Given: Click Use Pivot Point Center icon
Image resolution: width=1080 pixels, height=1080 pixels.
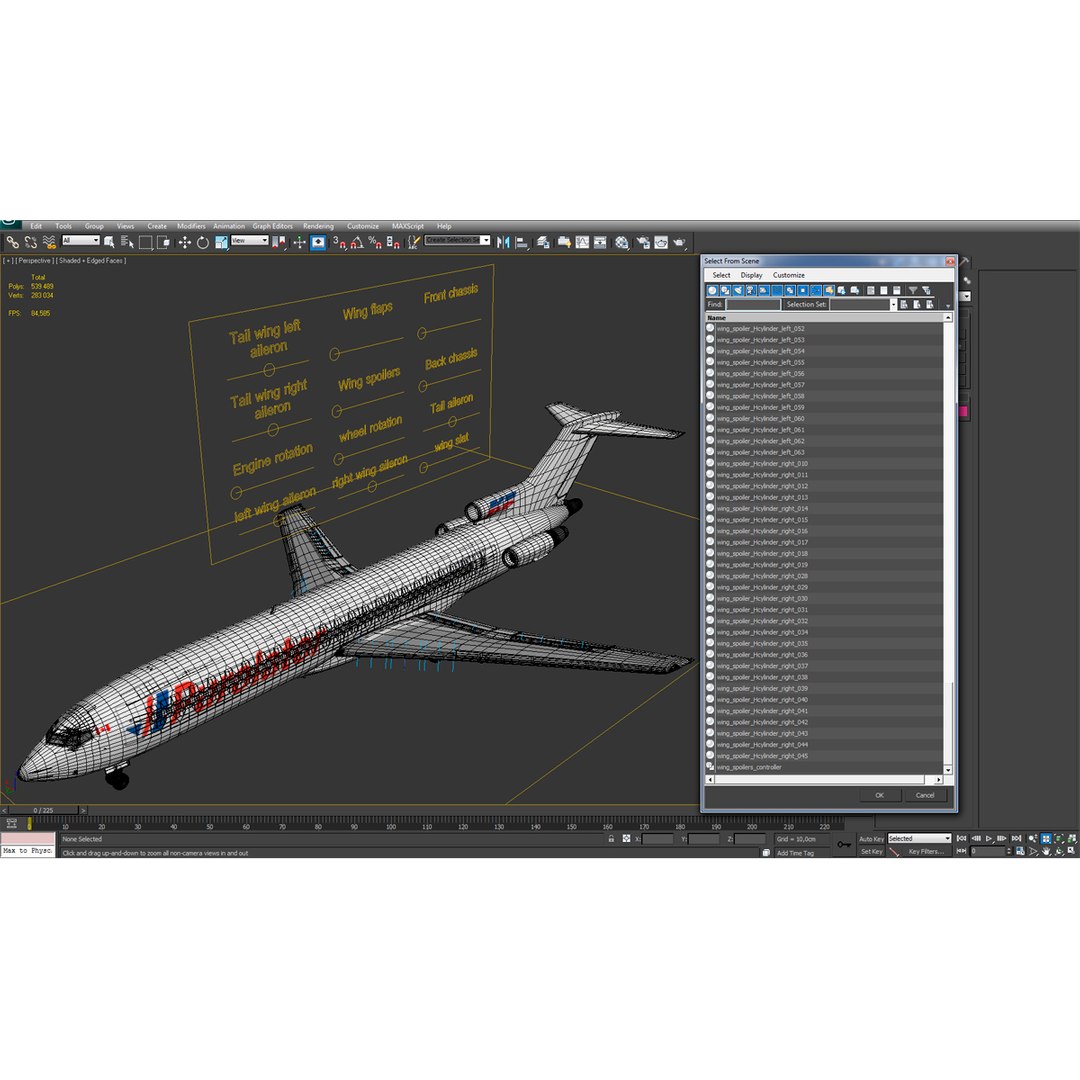Looking at the screenshot, I should (x=279, y=242).
